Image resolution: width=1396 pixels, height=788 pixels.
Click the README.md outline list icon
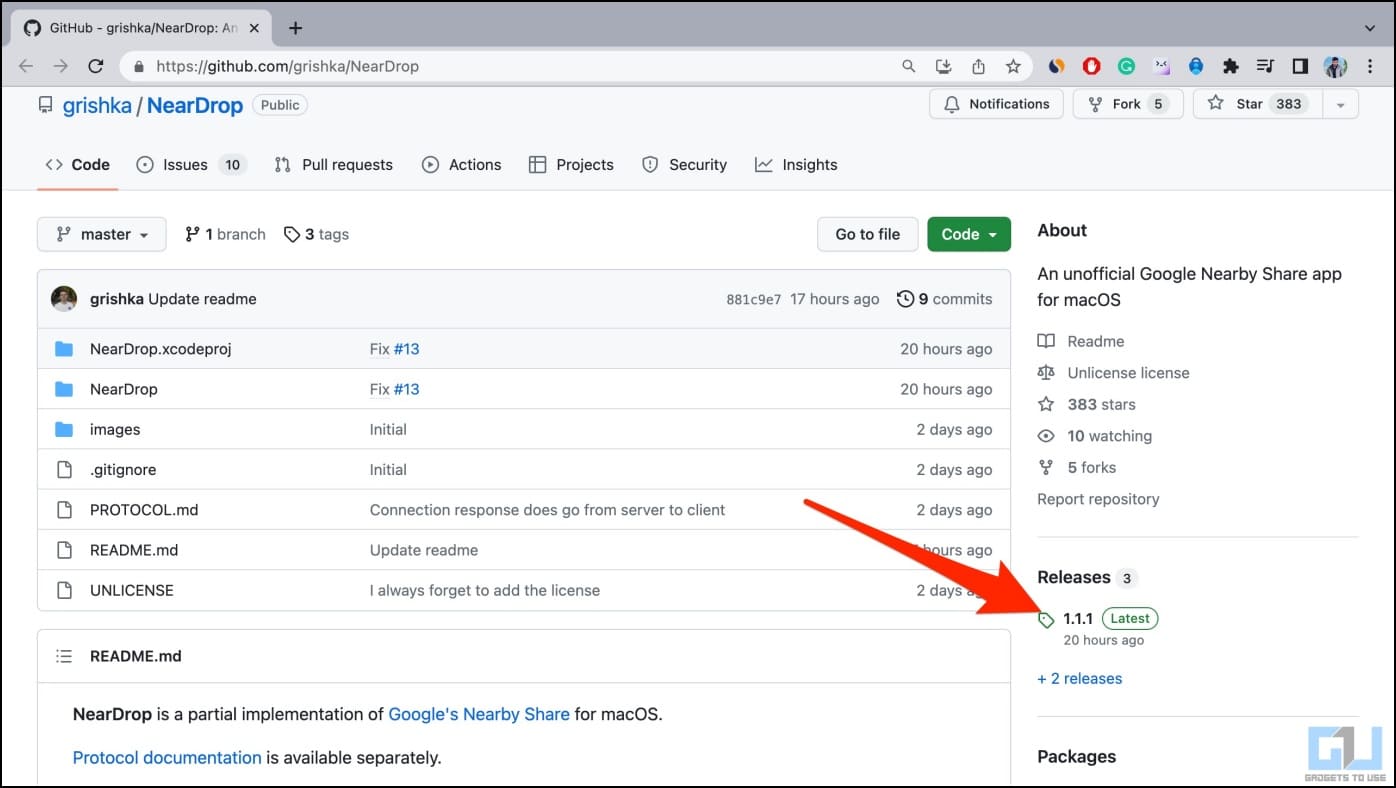coord(64,656)
